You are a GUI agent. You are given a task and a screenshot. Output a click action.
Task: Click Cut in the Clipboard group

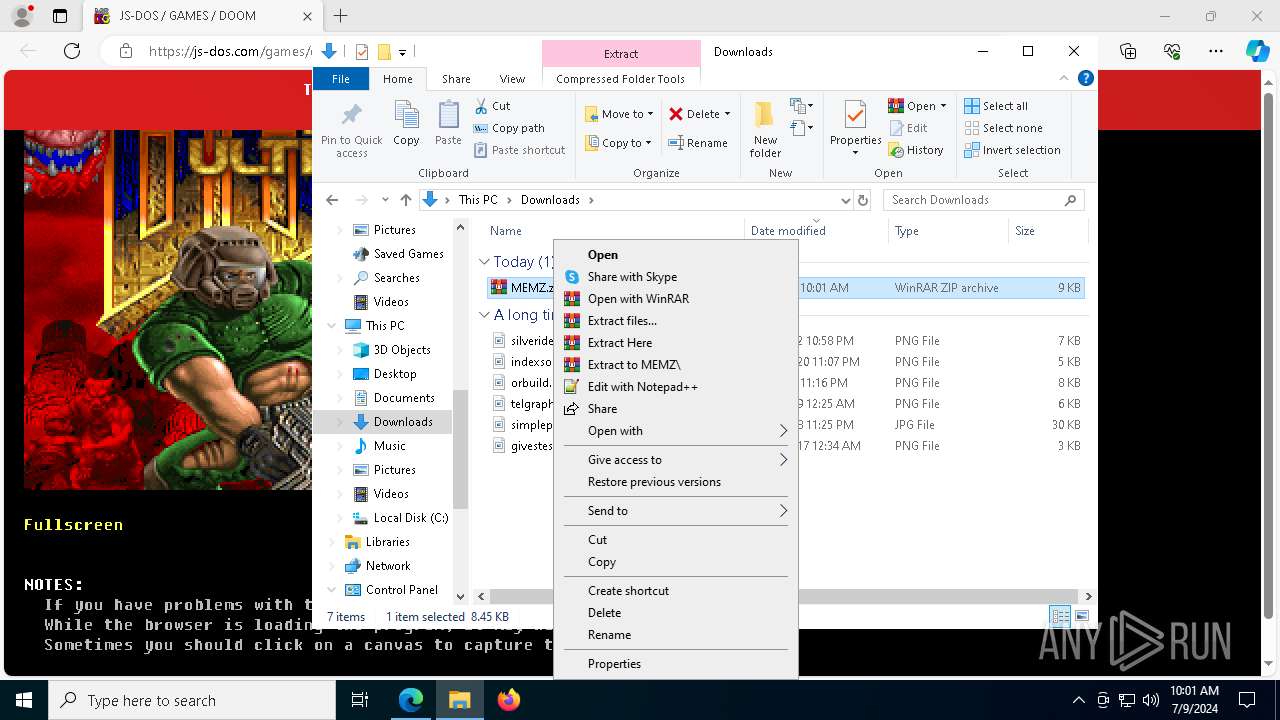coord(492,106)
